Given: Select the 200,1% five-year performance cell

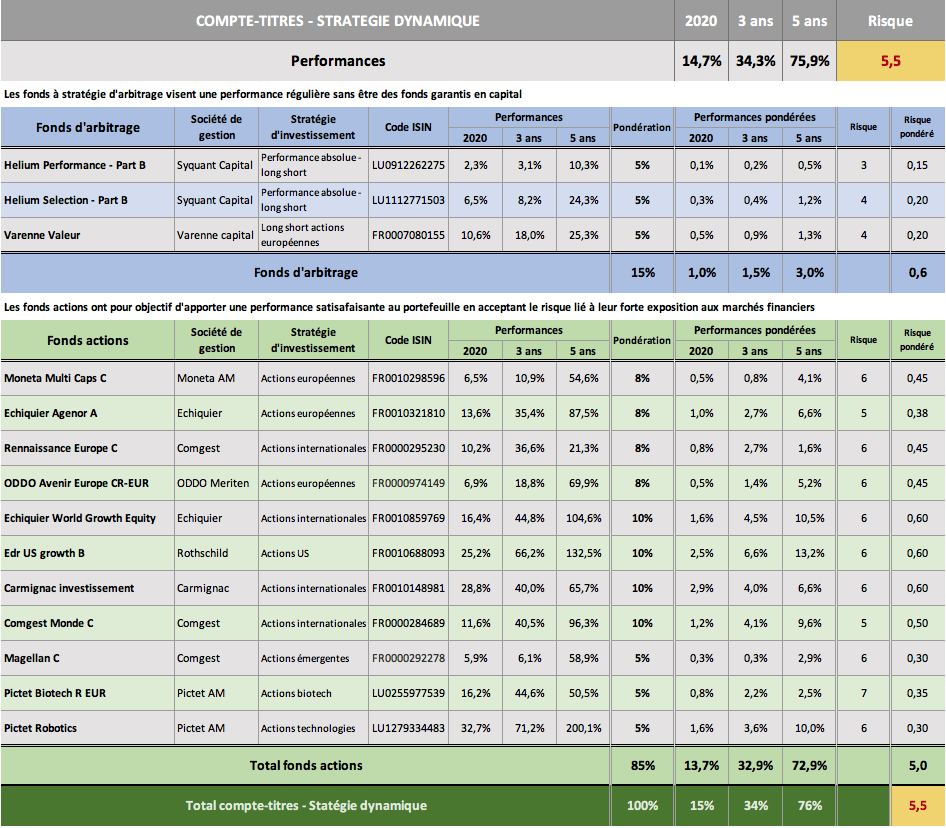Looking at the screenshot, I should click(582, 728).
